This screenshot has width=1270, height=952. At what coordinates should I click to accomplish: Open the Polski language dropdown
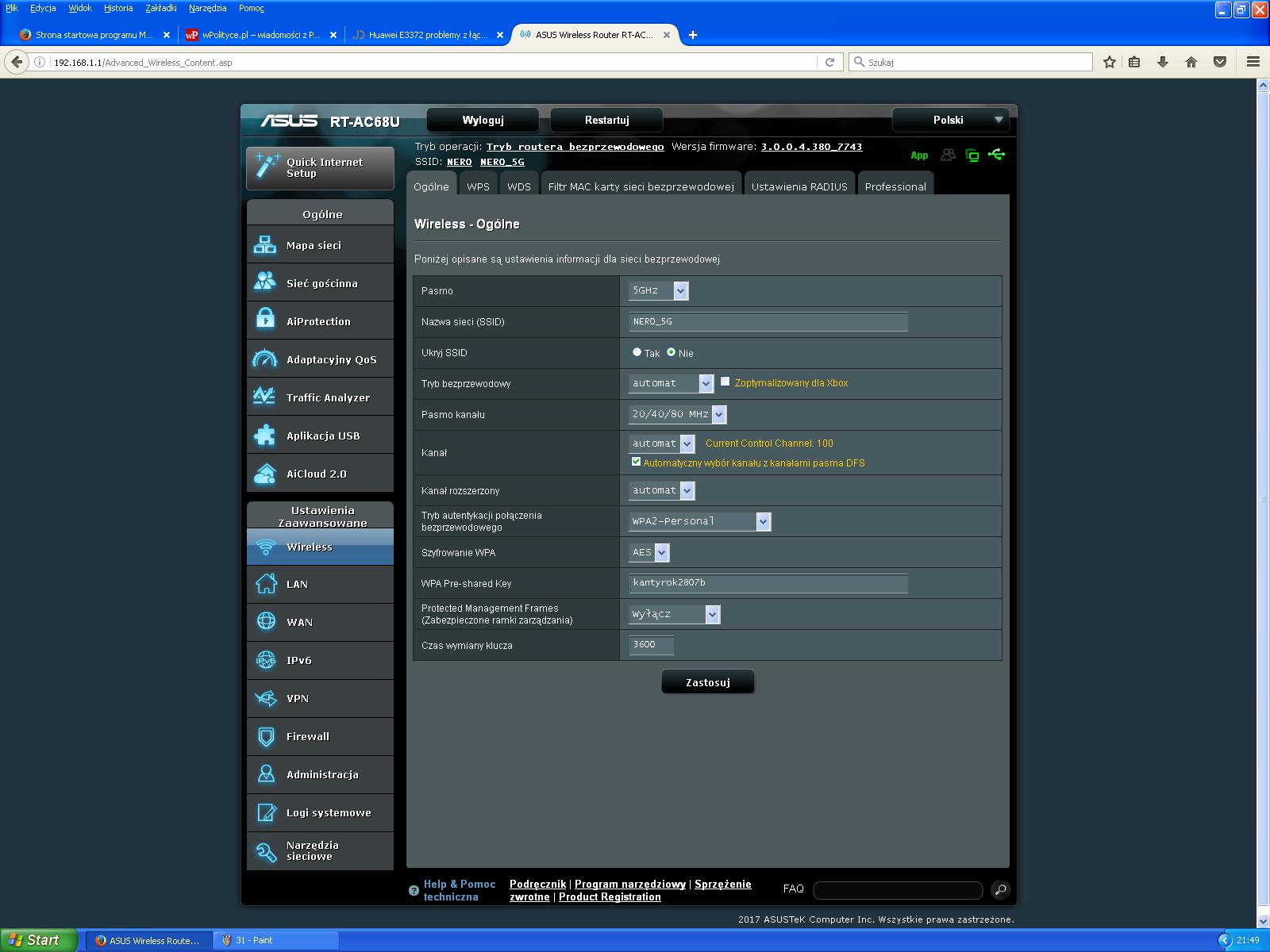950,120
